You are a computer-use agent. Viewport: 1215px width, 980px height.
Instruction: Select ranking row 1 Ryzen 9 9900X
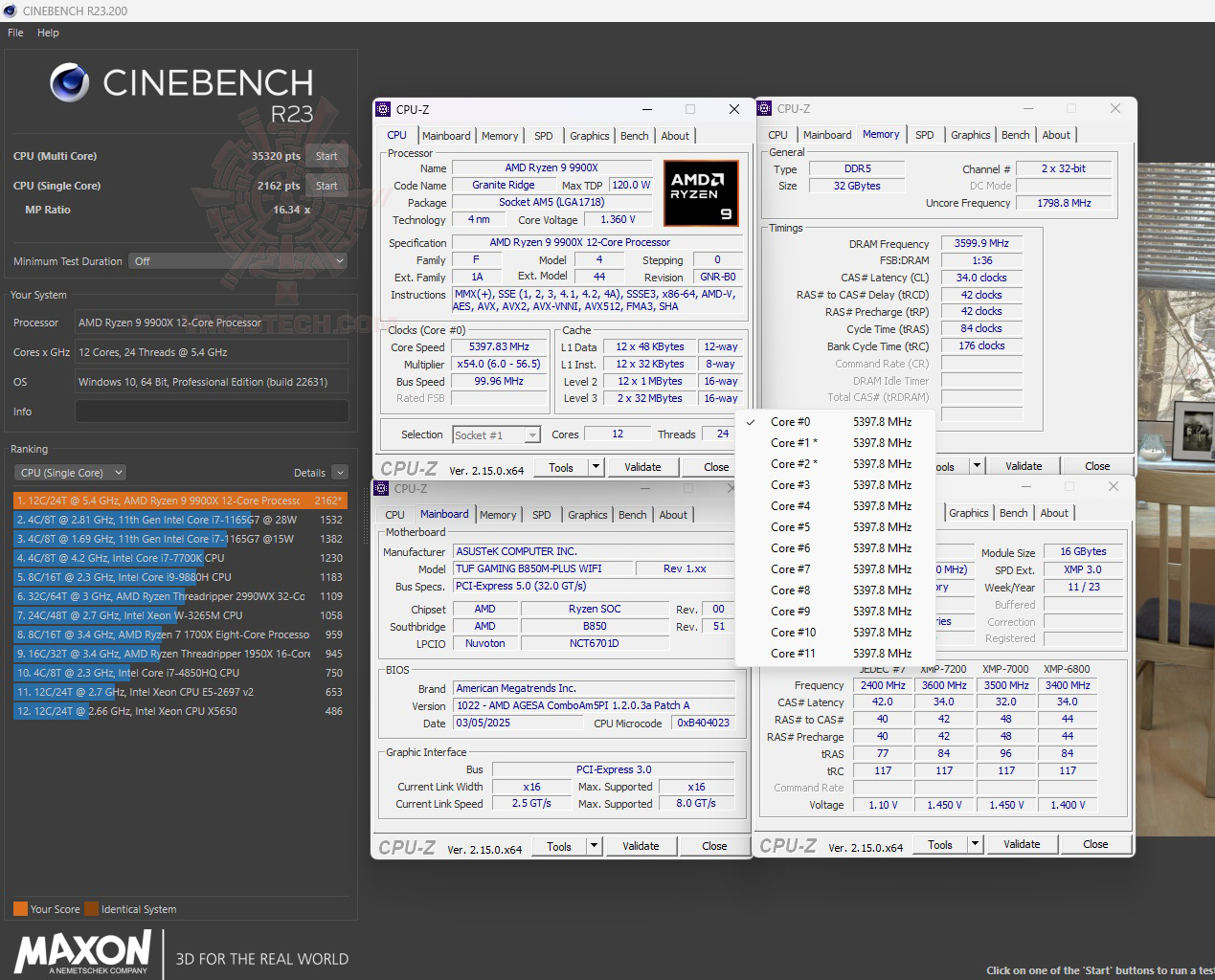pyautogui.click(x=180, y=501)
